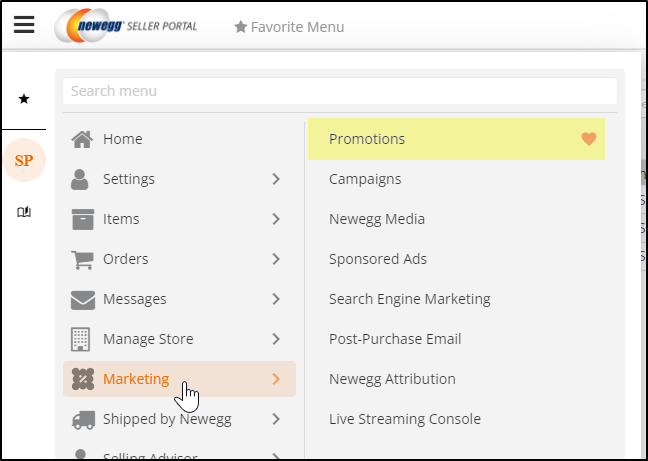Expand the Items chevron
Image resolution: width=648 pixels, height=461 pixels.
(x=276, y=219)
